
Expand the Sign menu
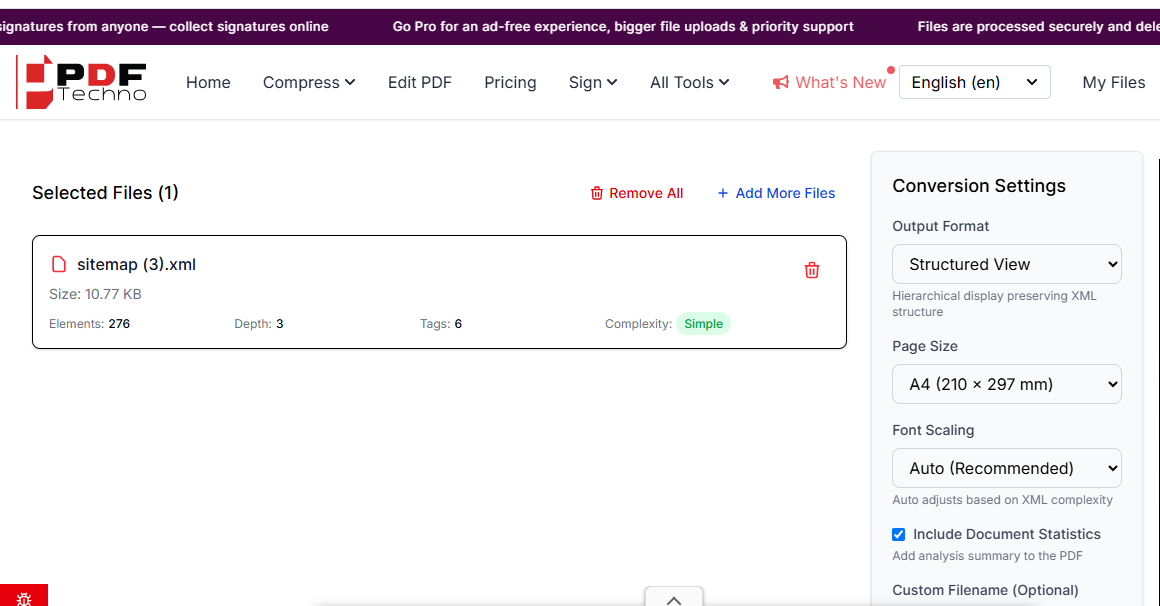[593, 82]
